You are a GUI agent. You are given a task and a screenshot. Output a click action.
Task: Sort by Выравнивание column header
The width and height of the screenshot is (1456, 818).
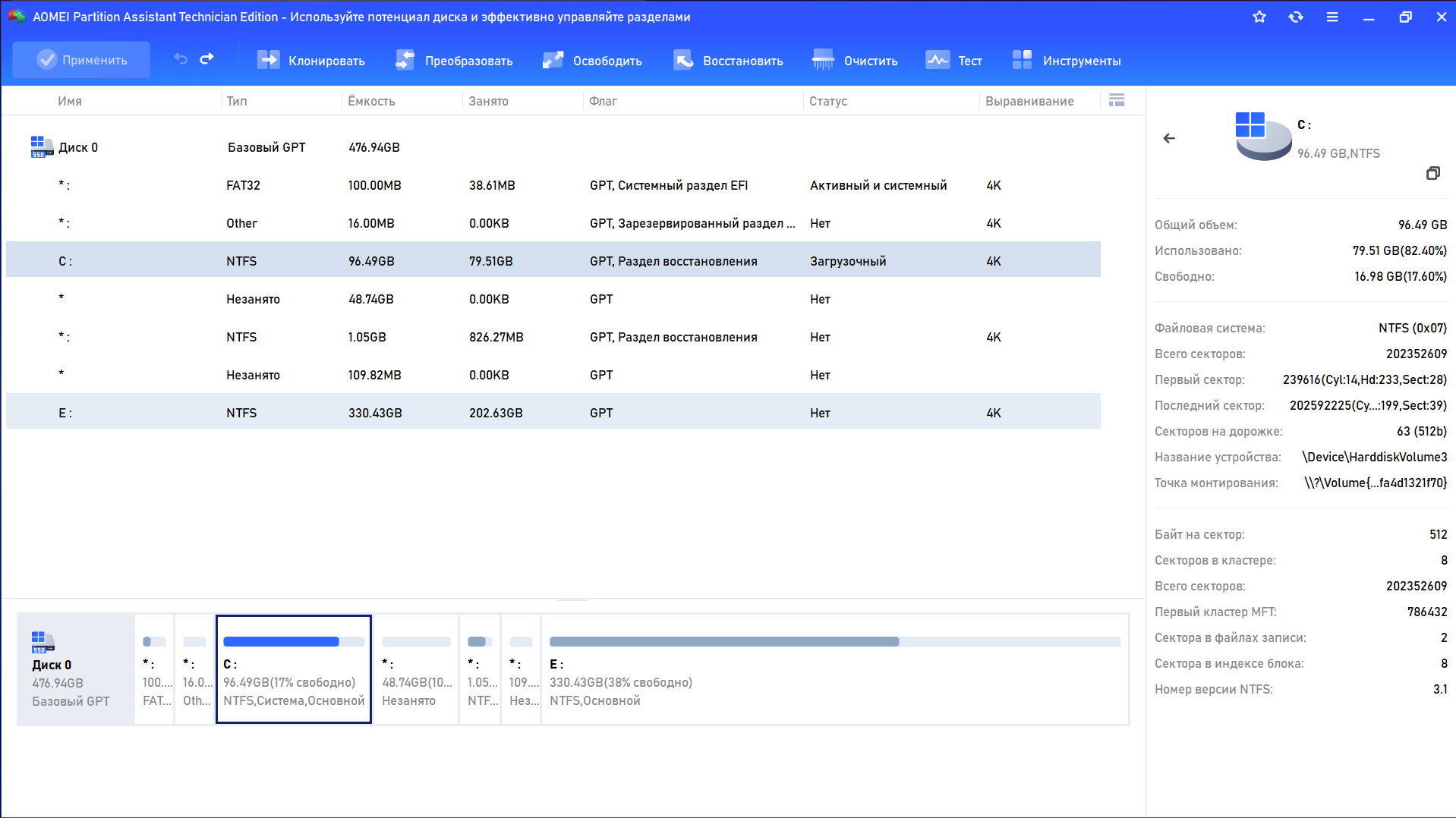click(1029, 101)
